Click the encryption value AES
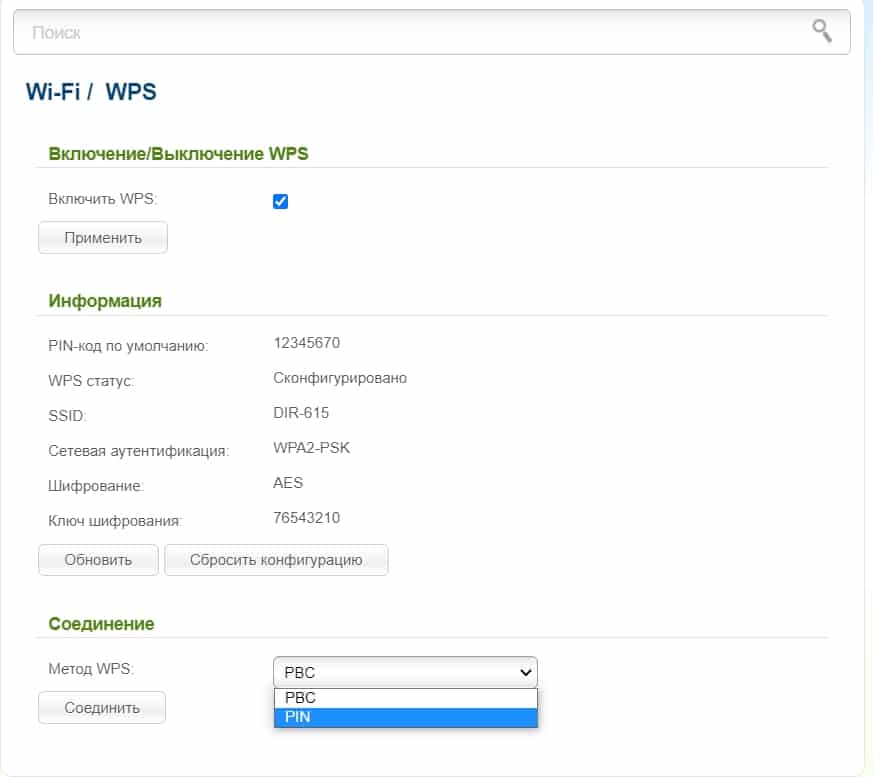Viewport: 873px width, 777px height. pos(288,483)
